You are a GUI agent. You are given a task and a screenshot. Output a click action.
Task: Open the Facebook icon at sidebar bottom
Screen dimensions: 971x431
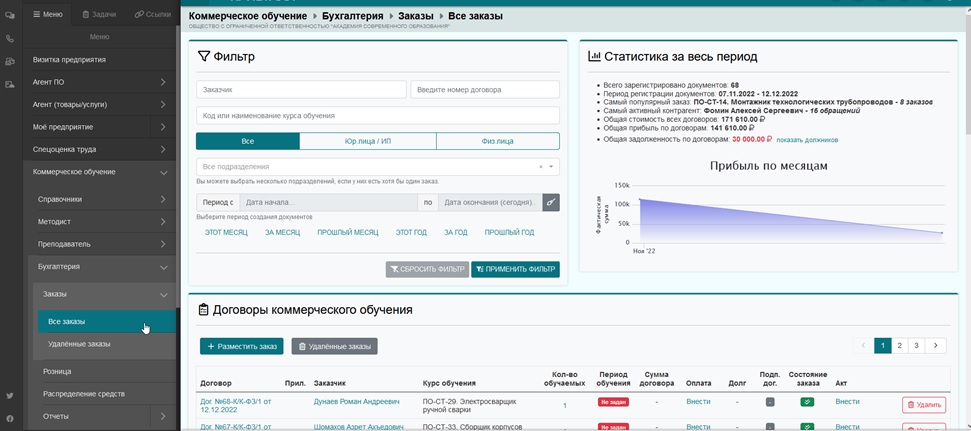[x=9, y=419]
